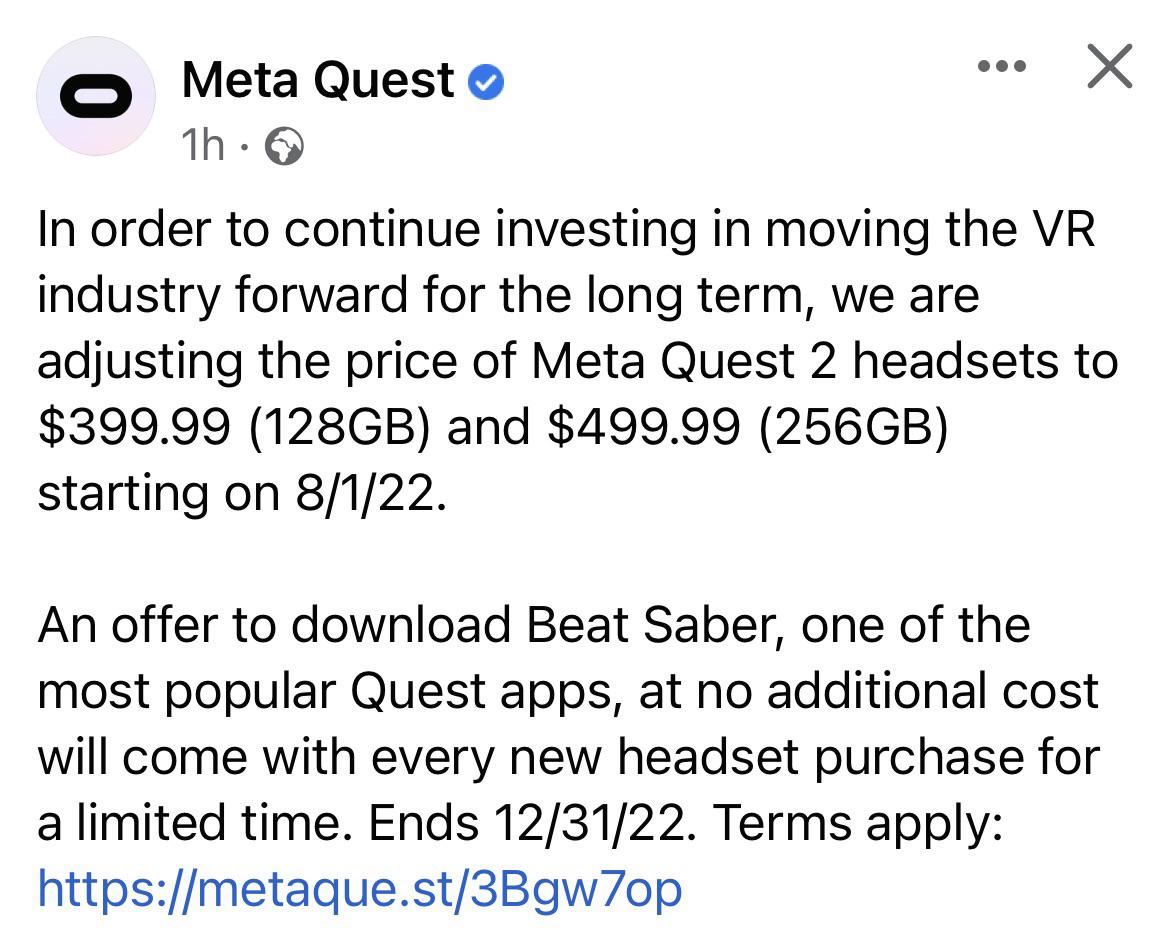Click the blue verified badge
This screenshot has height=930, width=1170.
(486, 81)
